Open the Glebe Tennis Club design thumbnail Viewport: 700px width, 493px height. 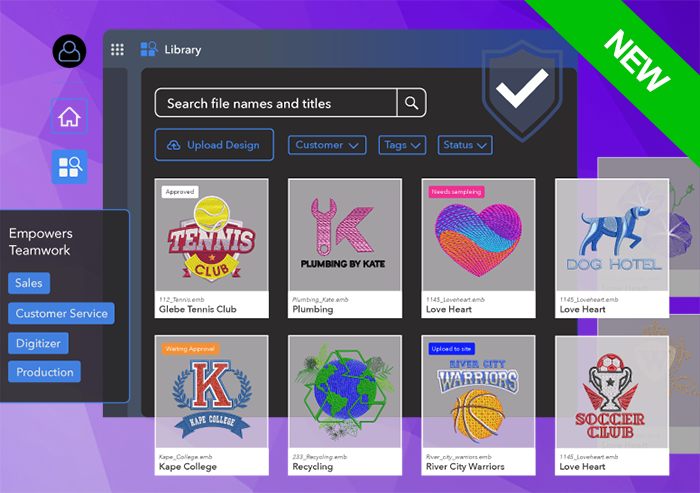coord(211,237)
